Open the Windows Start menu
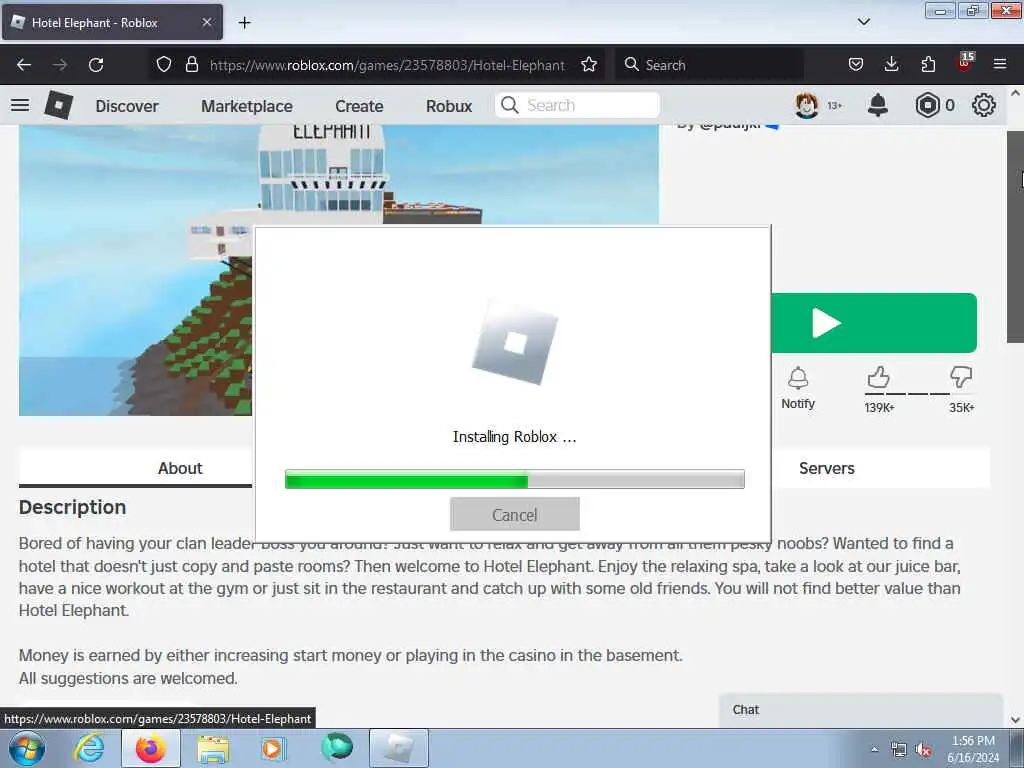 tap(26, 748)
